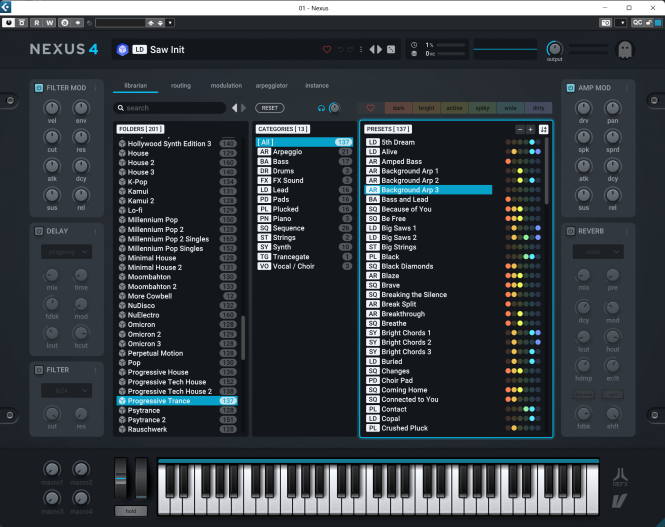
Task: Open FILTER MOD panel options menu
Action: (95, 88)
